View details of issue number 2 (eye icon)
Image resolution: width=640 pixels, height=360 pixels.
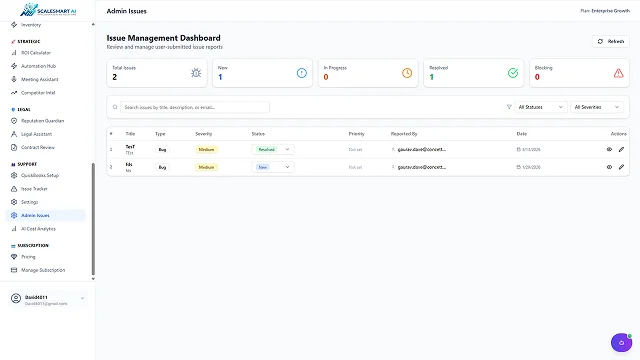(x=609, y=167)
